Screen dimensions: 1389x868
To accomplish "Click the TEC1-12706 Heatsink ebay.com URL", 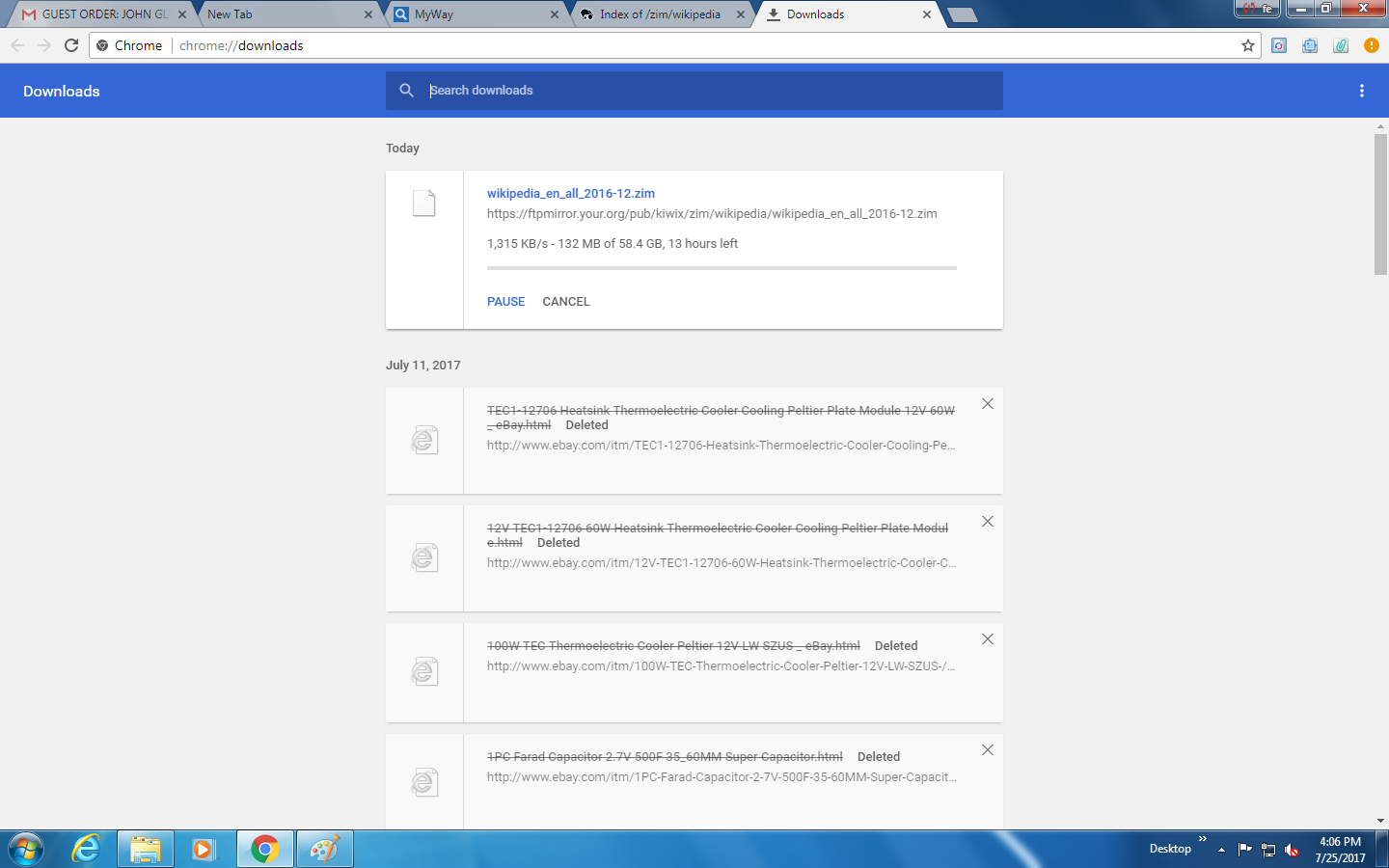I will pyautogui.click(x=721, y=446).
